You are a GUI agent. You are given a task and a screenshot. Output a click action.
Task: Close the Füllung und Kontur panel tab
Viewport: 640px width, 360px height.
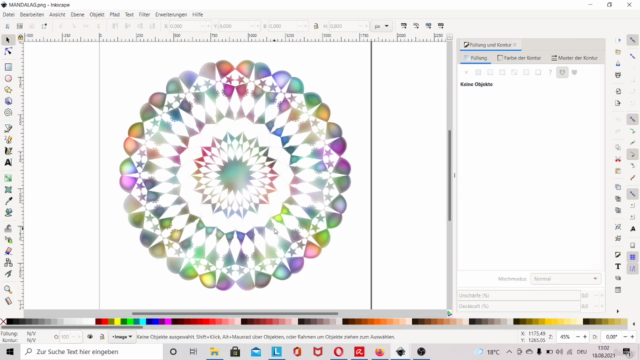tap(515, 44)
